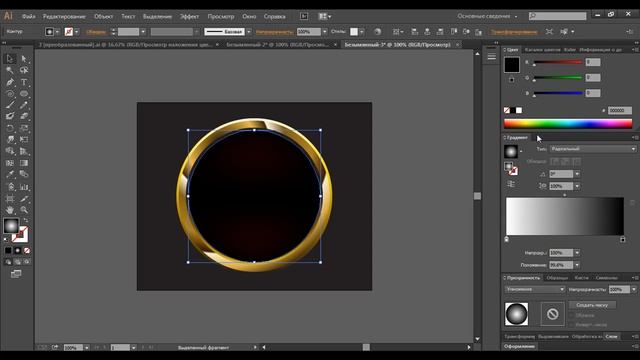
Task: Change screen mode at toolbox bottom
Action: (x=16, y=274)
